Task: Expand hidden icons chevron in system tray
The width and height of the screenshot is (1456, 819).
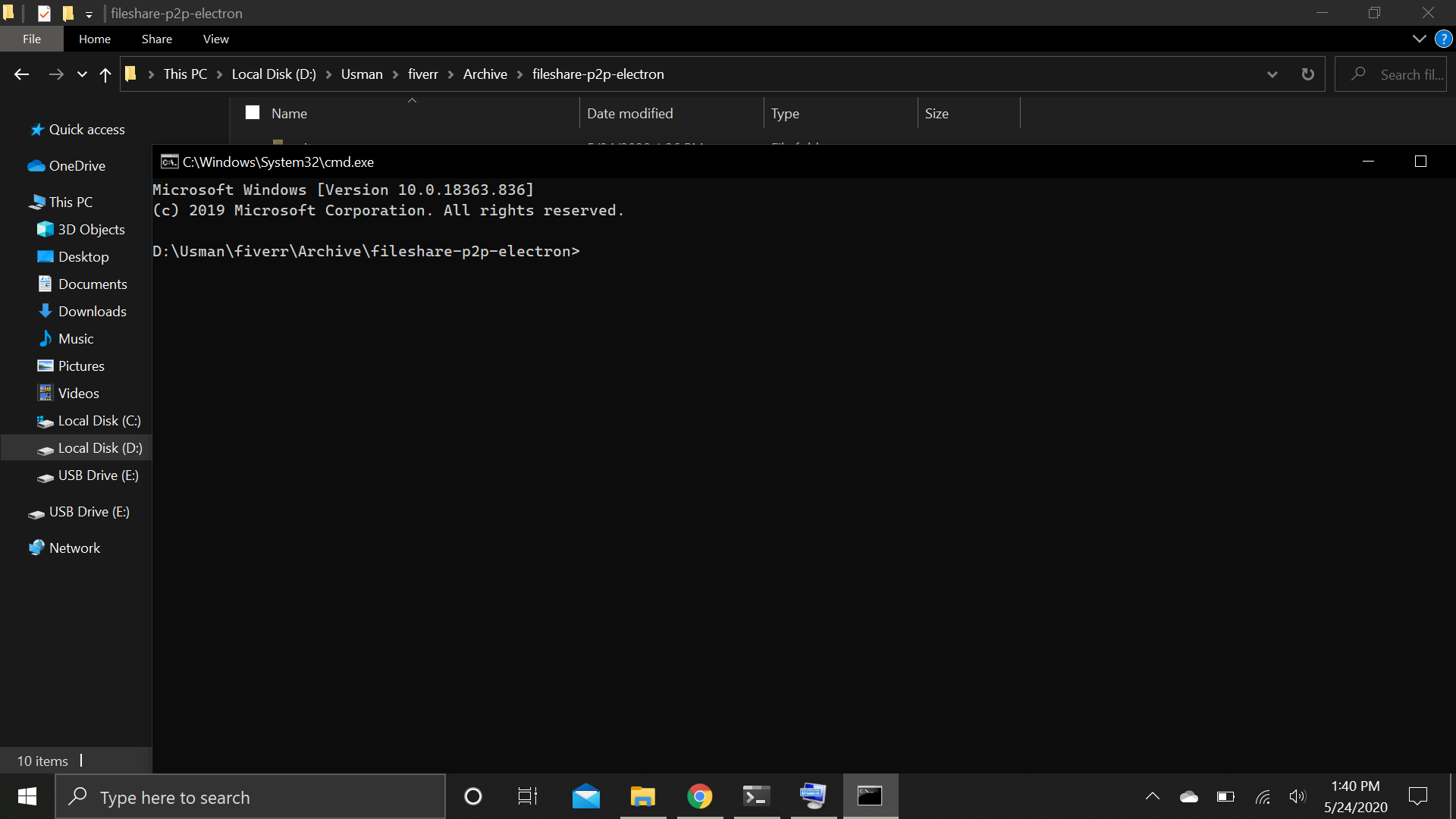Action: [x=1153, y=797]
